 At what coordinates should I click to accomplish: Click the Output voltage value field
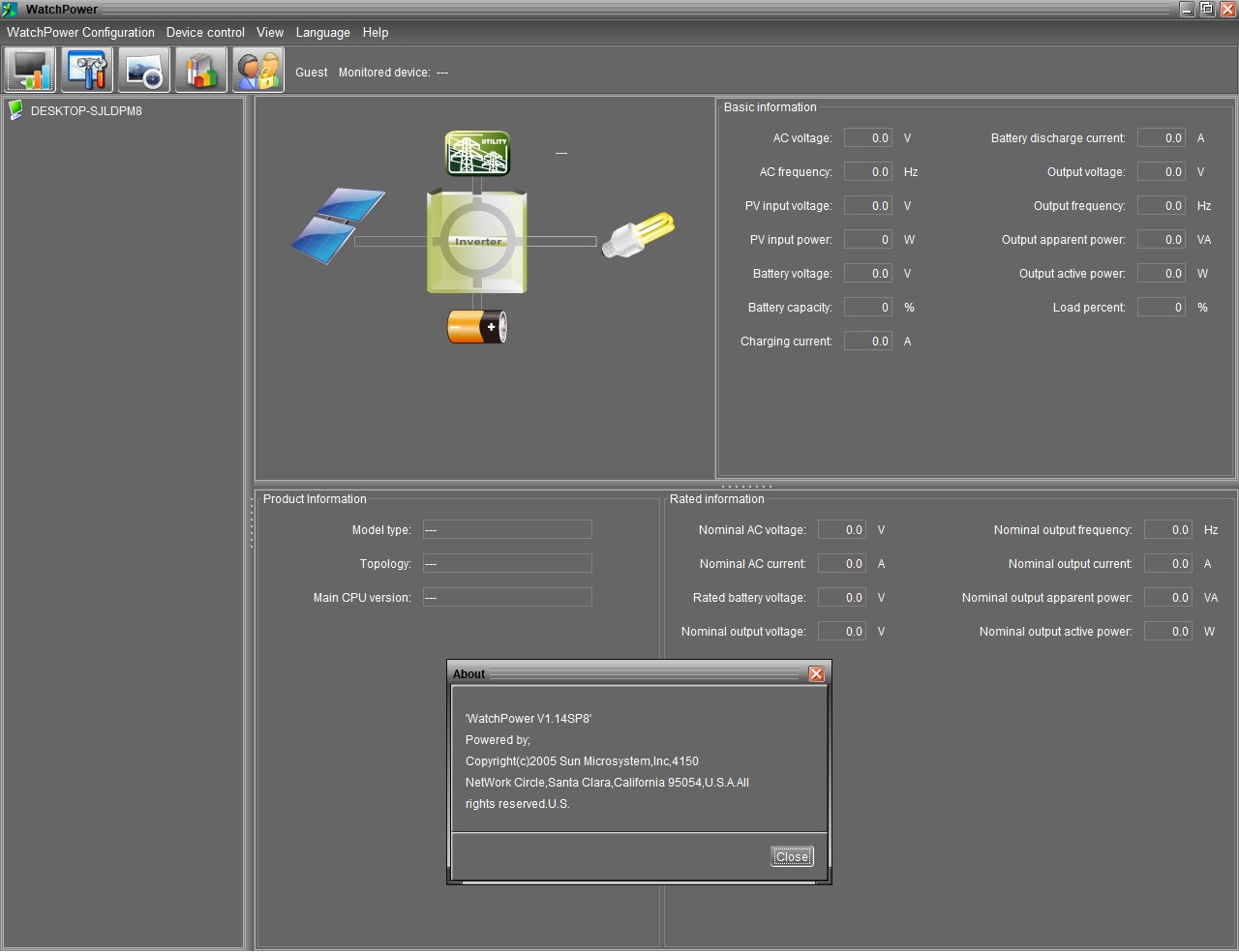click(x=1162, y=171)
